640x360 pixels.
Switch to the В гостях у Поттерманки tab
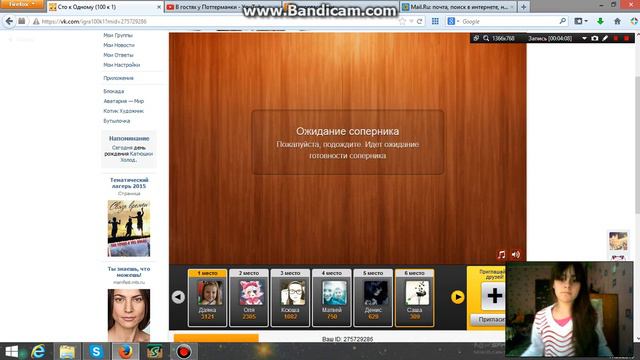(x=222, y=7)
